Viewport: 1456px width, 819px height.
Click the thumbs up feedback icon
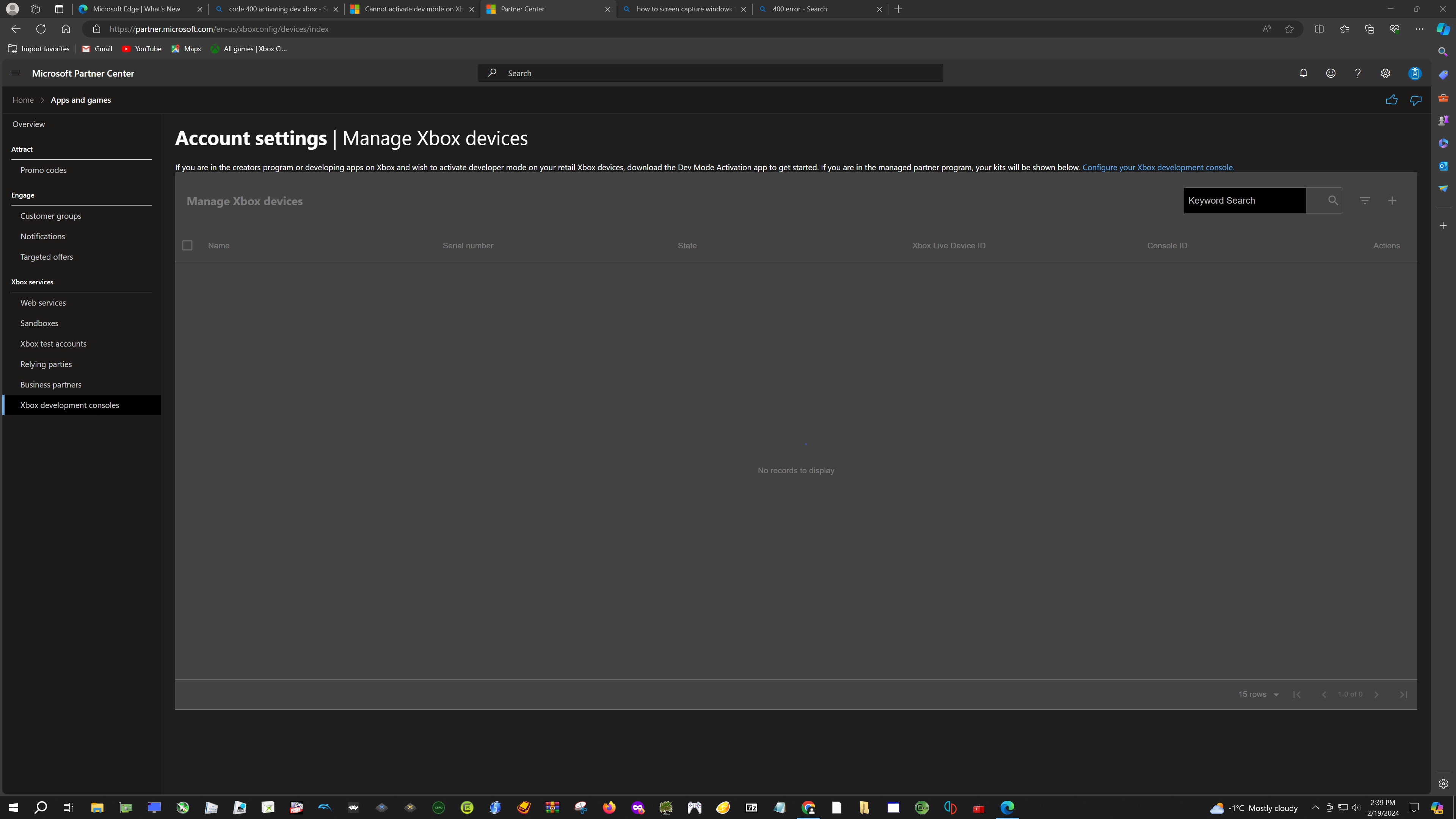point(1391,99)
